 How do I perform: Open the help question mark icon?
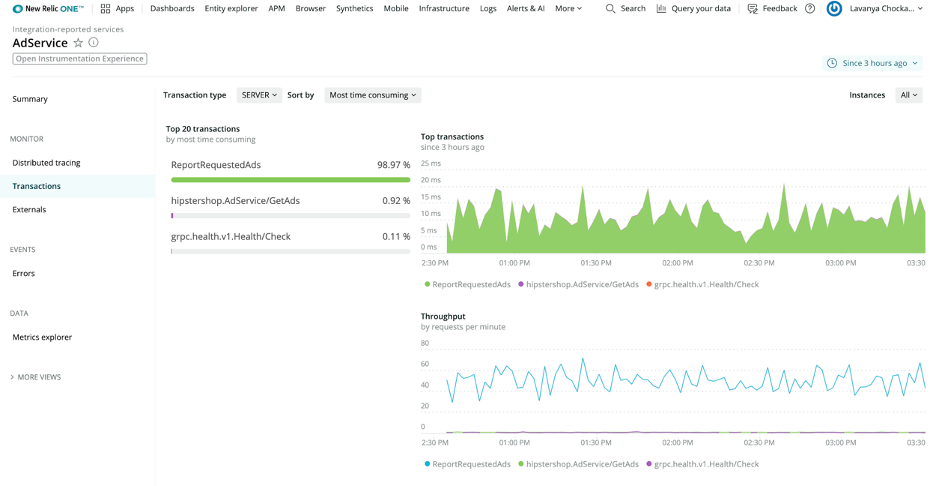click(810, 8)
